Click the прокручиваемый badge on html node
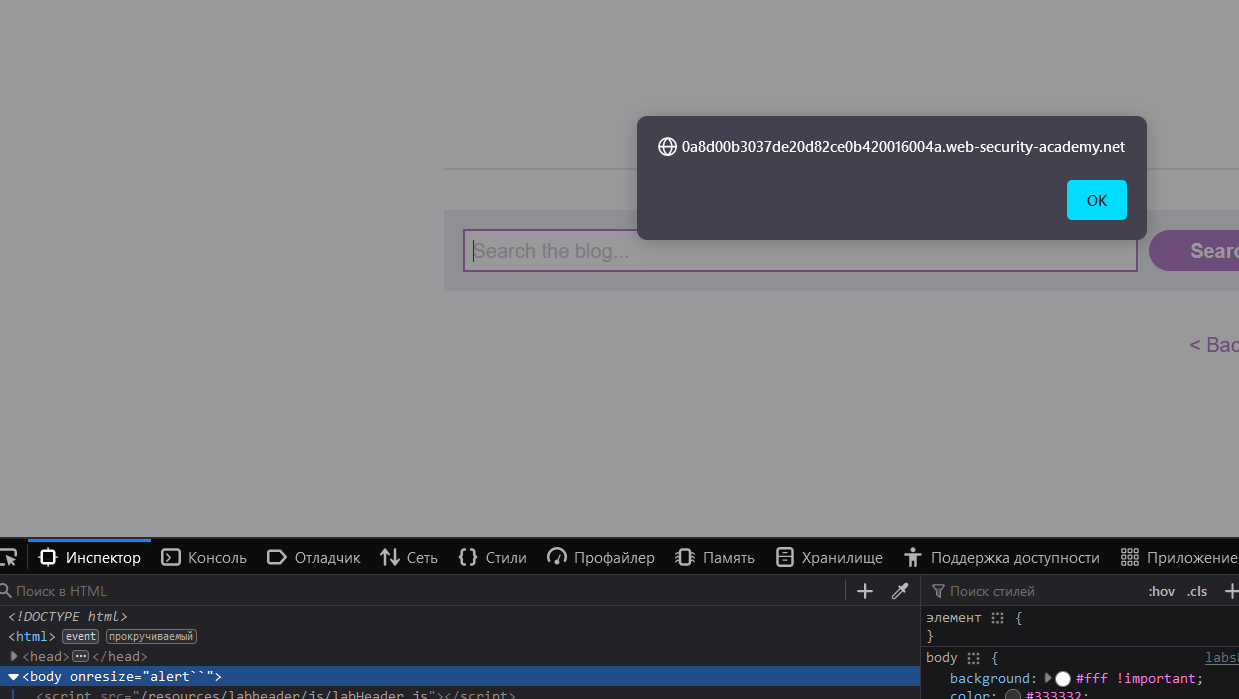1239x699 pixels. [x=152, y=636]
